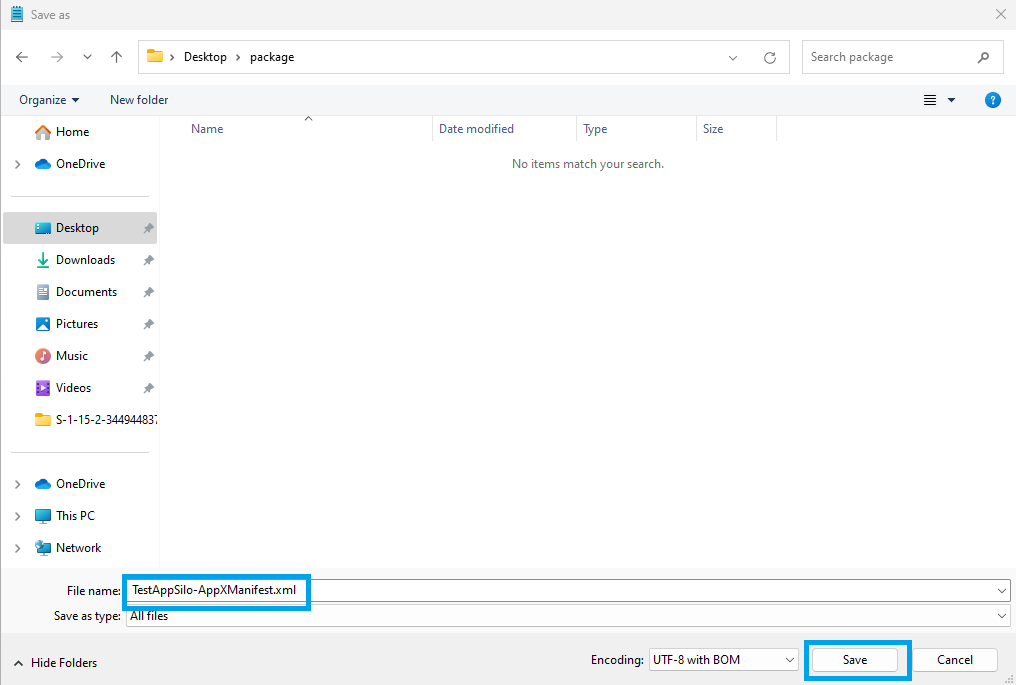The height and width of the screenshot is (685, 1016).
Task: Select Desktop in the address breadcrumb
Action: 205,57
